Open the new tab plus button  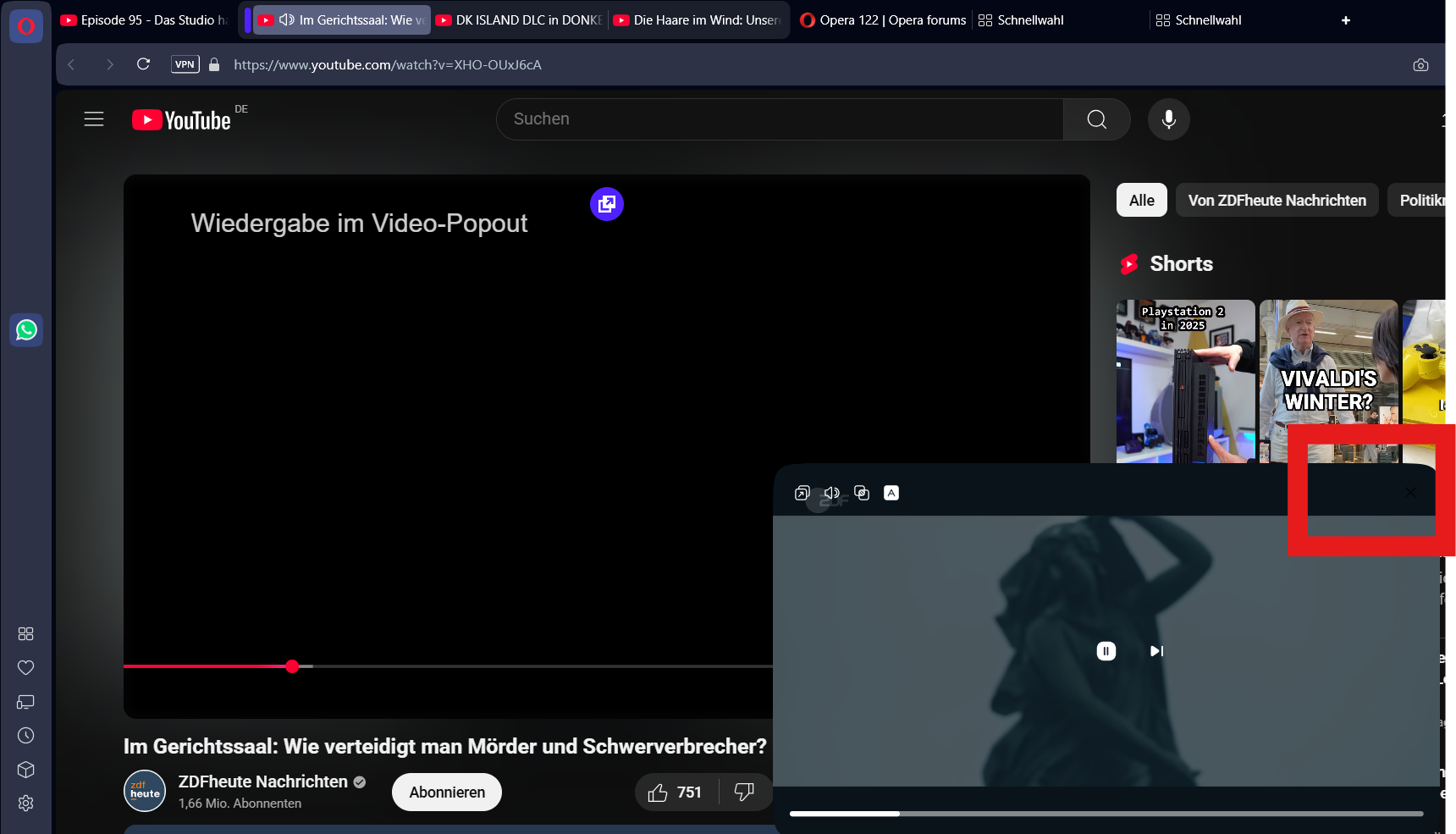pos(1345,20)
